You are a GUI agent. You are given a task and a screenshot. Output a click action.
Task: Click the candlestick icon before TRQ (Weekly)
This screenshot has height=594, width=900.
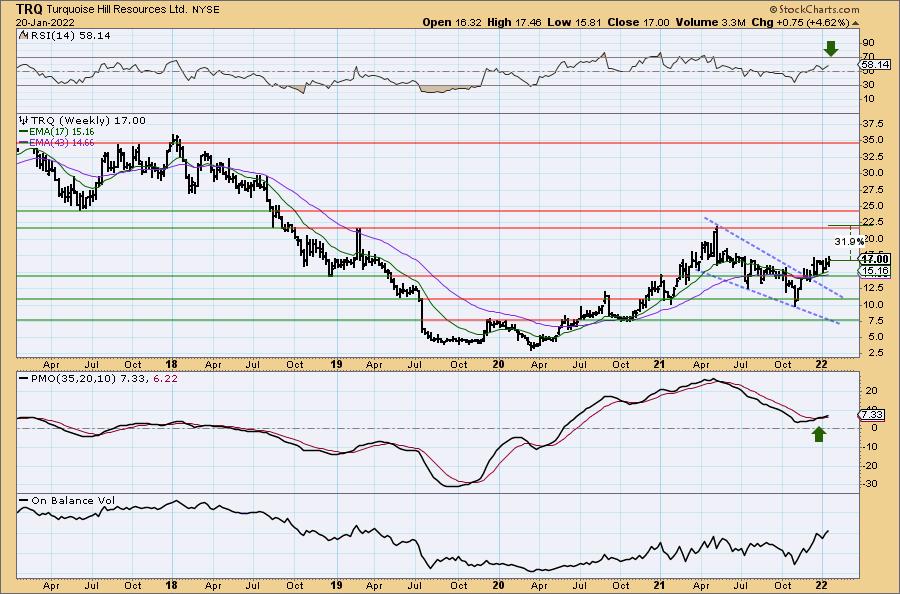coord(23,121)
